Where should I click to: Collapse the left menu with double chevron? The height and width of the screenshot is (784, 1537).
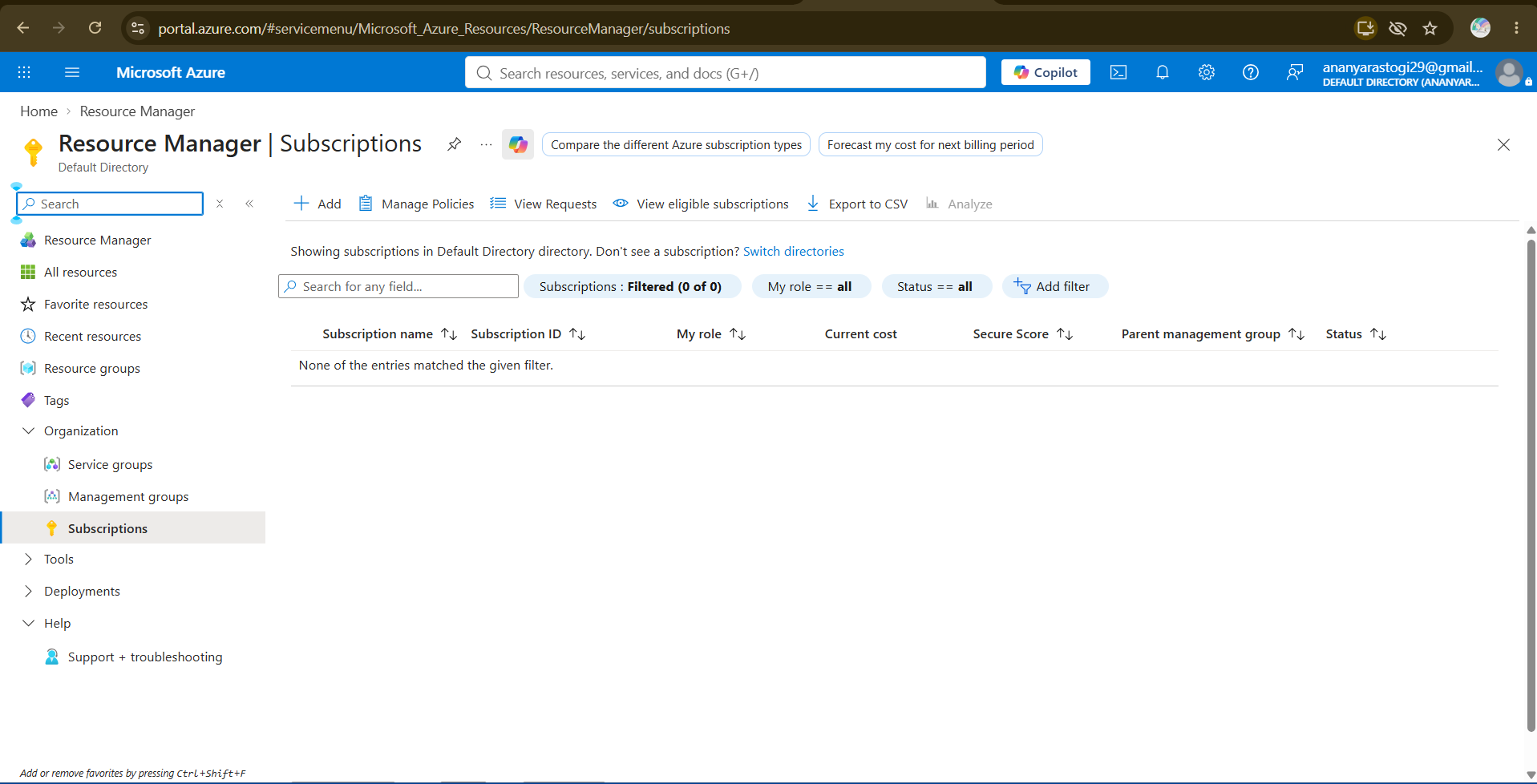[249, 204]
